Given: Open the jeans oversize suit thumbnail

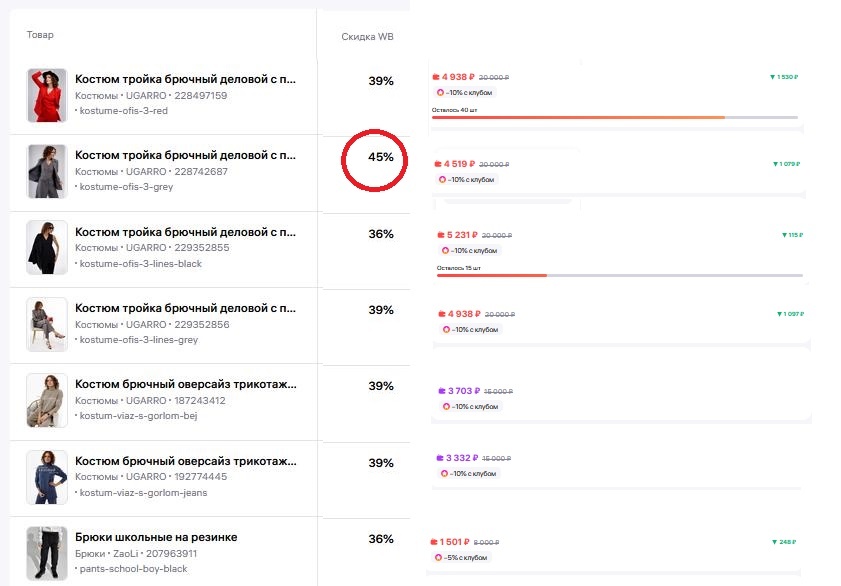Looking at the screenshot, I should coord(47,476).
